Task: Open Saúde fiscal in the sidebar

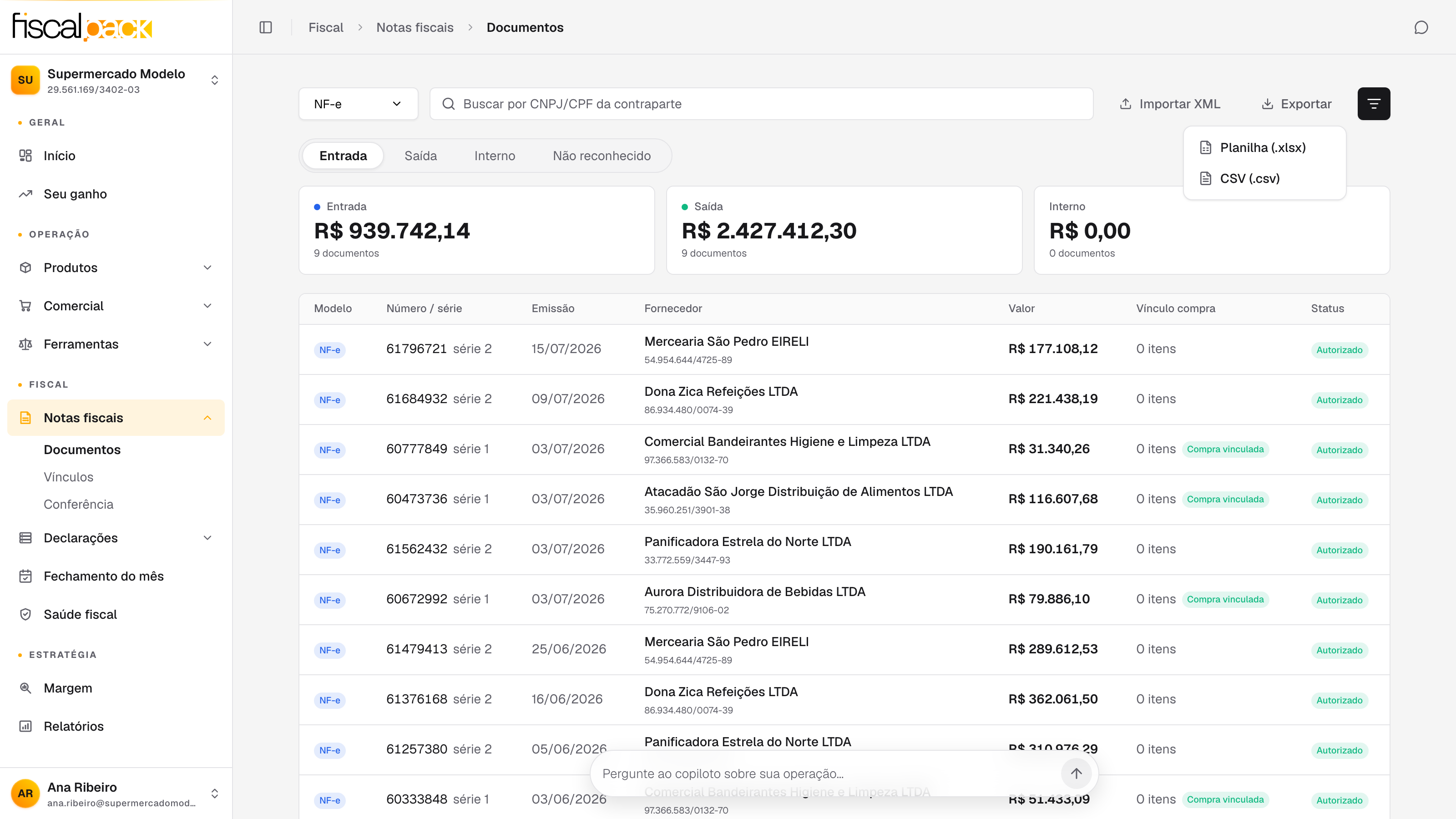Action: pyautogui.click(x=116, y=614)
